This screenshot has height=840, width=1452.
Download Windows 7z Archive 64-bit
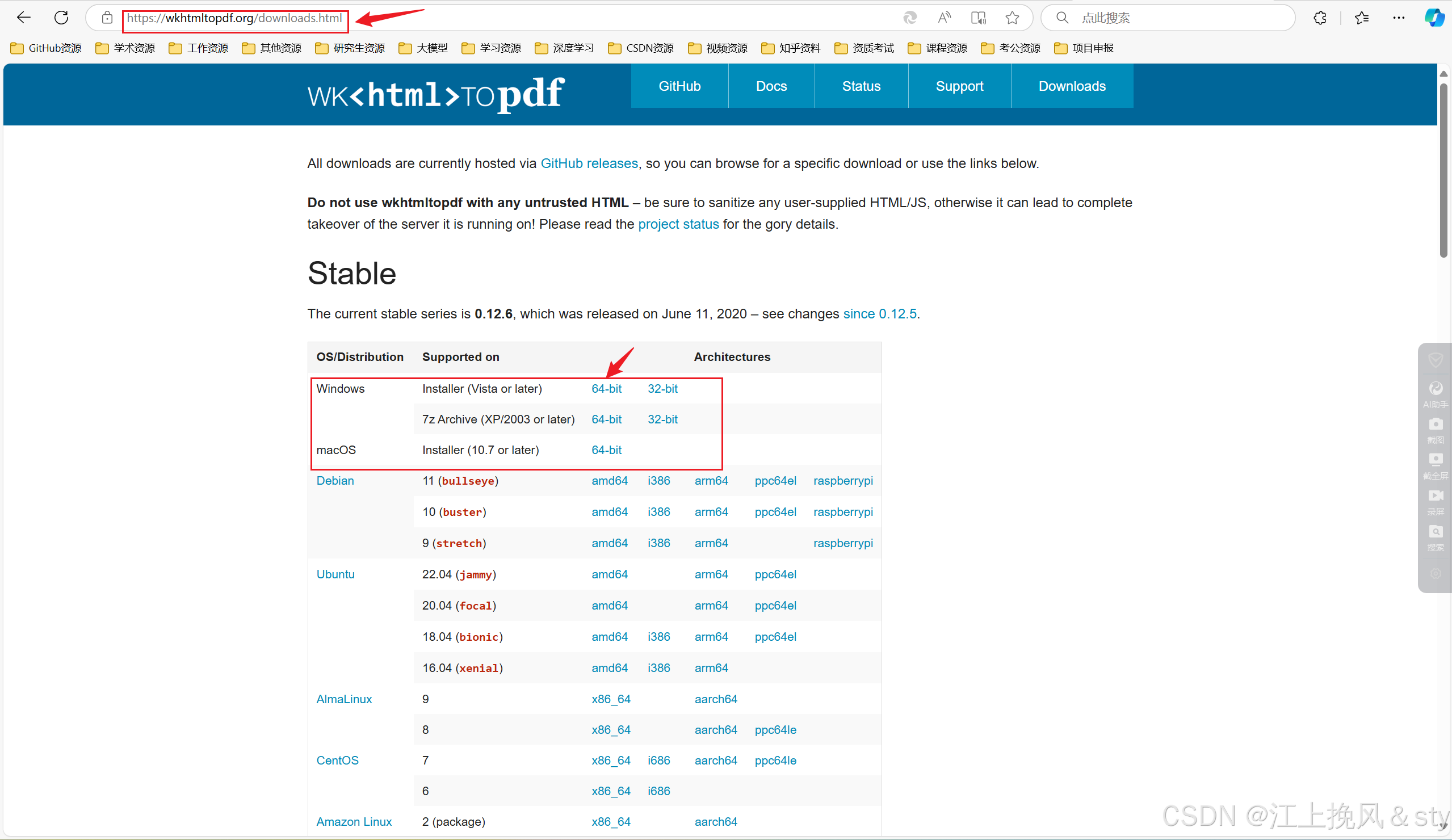tap(606, 419)
